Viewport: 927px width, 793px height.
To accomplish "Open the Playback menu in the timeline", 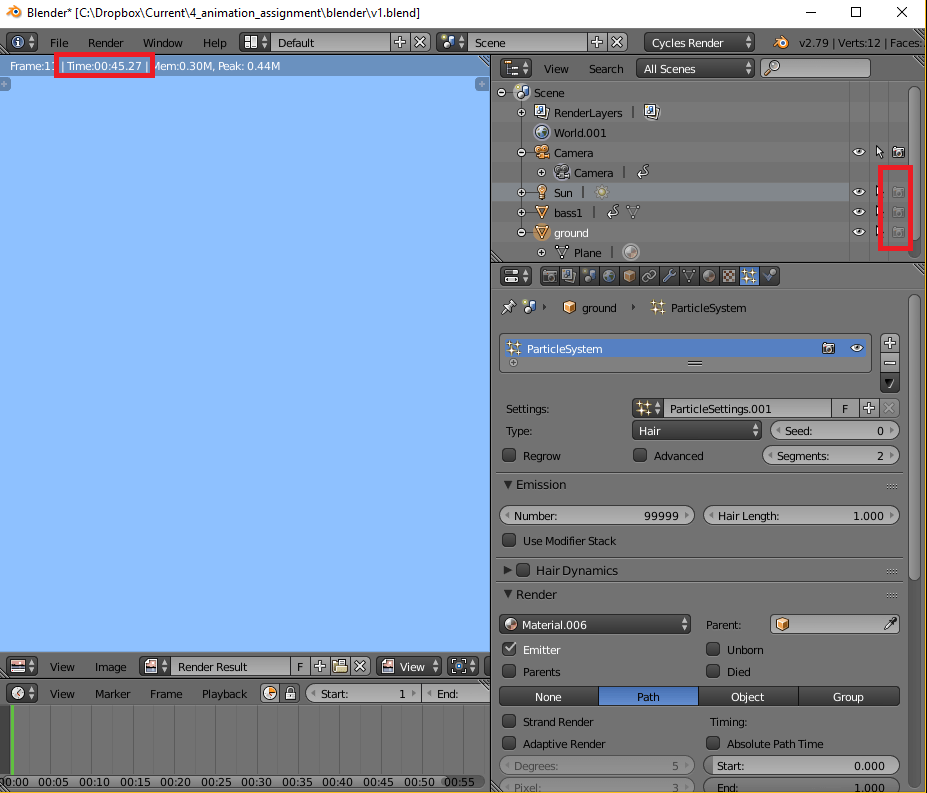I will (224, 693).
